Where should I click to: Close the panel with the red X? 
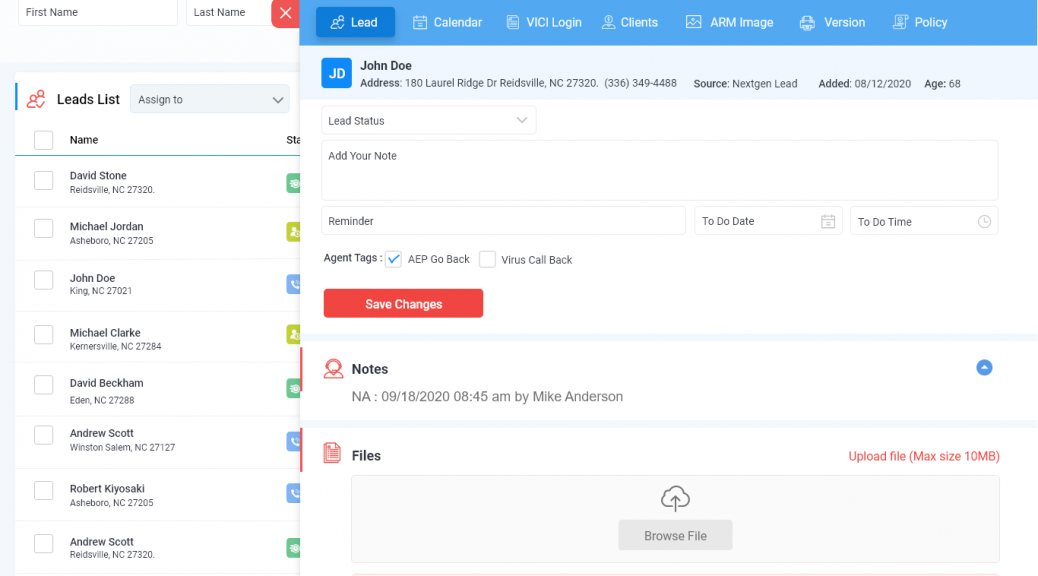[285, 13]
